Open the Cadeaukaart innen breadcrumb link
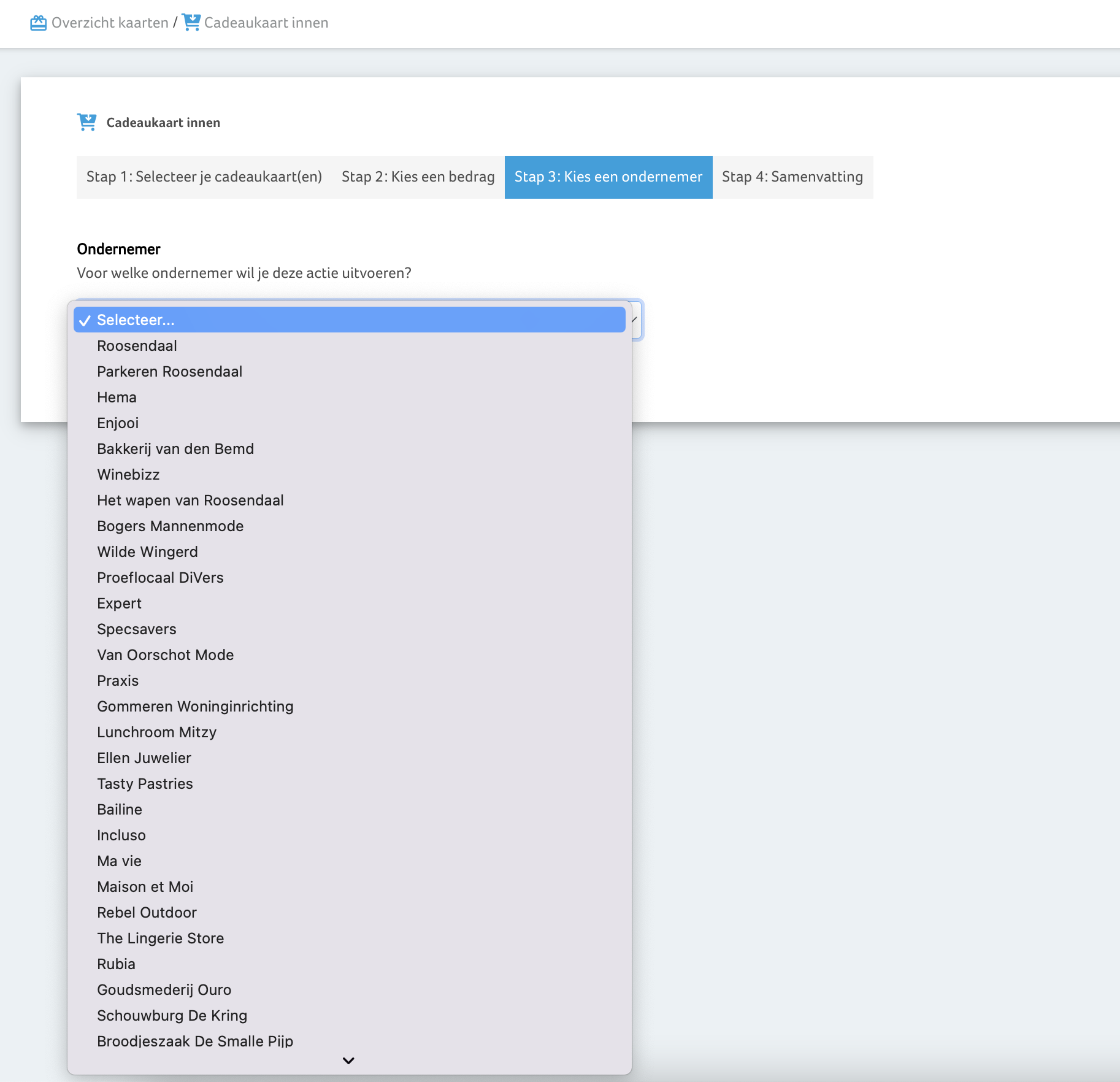1120x1082 pixels. click(x=266, y=23)
